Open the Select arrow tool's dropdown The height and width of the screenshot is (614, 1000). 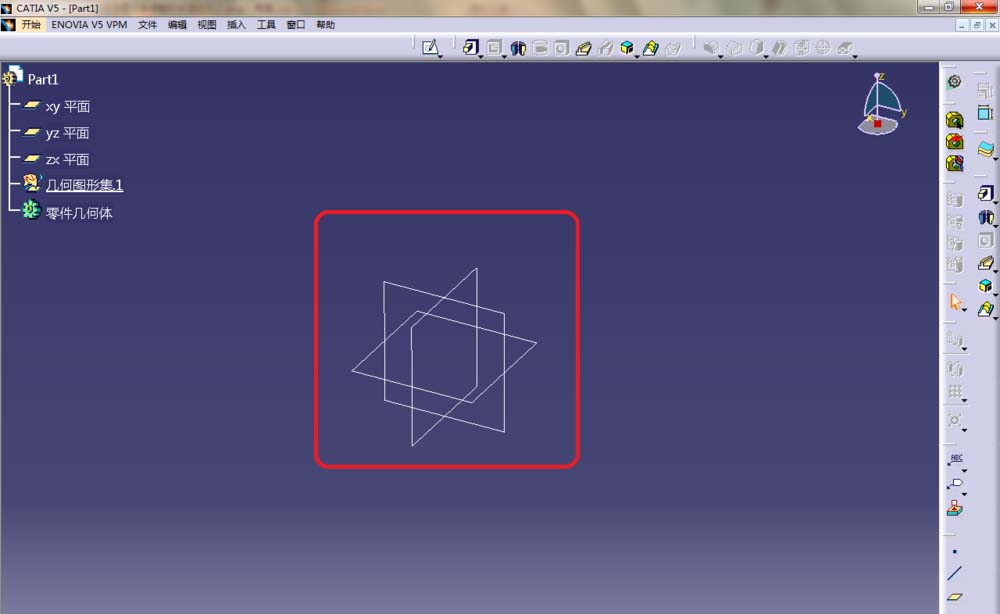[x=964, y=311]
